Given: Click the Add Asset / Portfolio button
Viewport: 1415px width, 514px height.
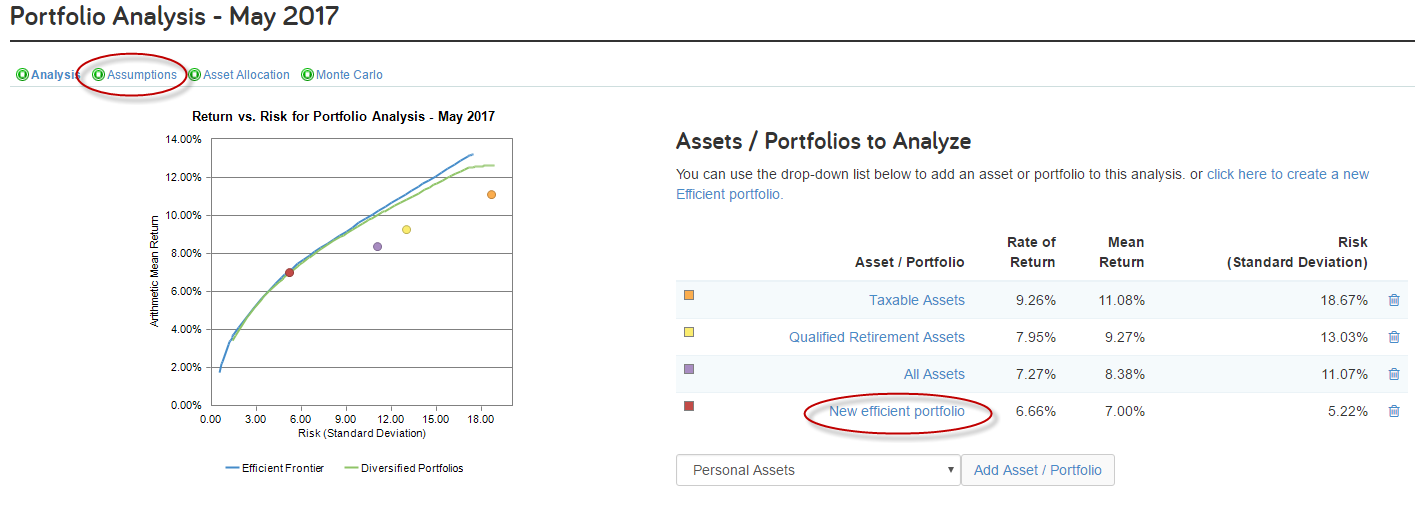Looking at the screenshot, I should pos(1038,470).
